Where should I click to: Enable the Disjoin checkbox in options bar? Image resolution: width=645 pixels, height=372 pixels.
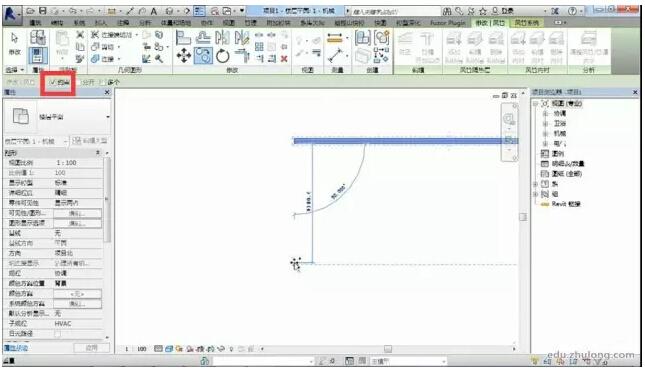(80, 82)
